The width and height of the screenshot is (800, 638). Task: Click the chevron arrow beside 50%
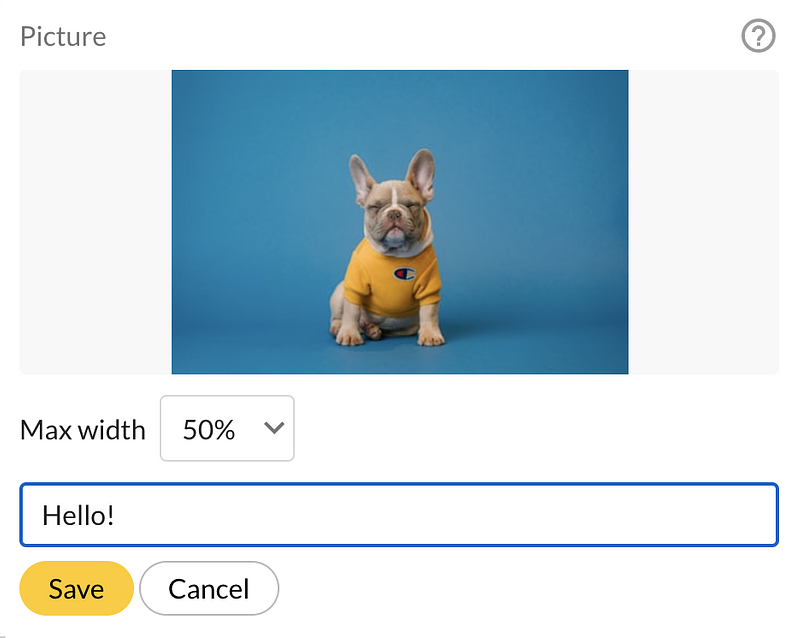click(273, 428)
